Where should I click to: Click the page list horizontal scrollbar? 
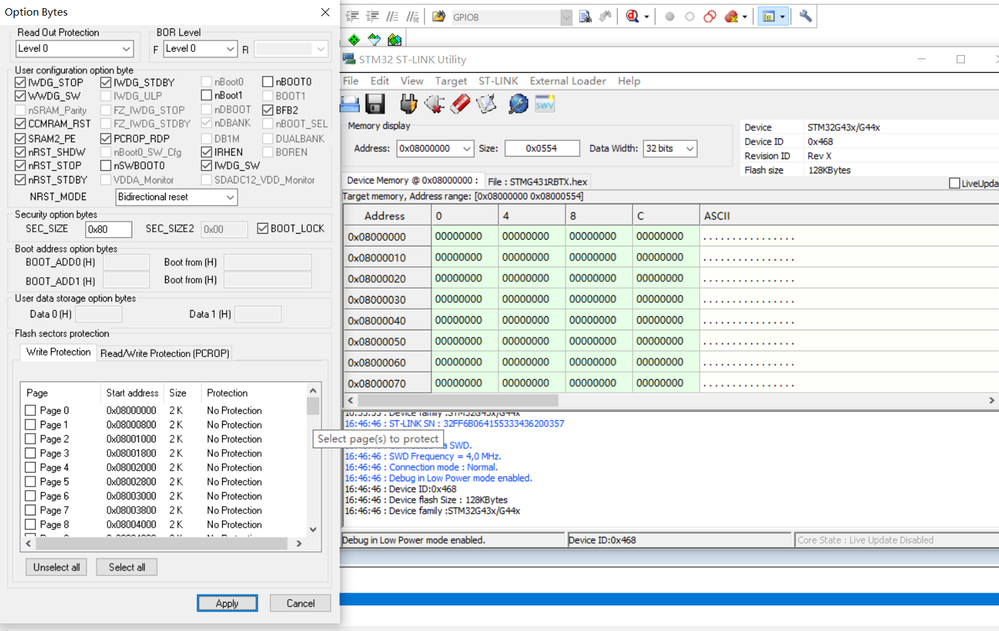tap(164, 544)
